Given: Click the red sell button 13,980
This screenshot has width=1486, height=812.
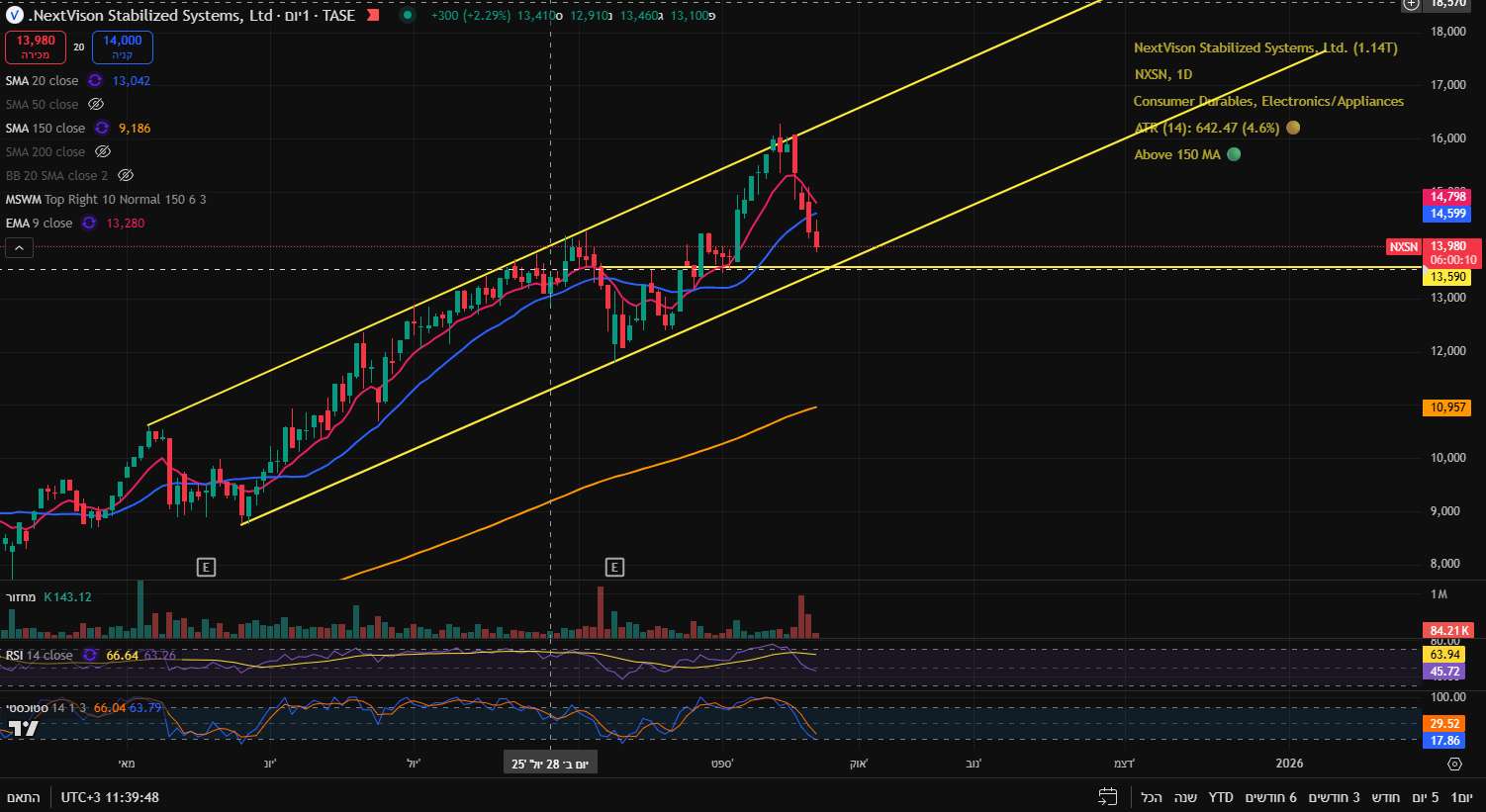Looking at the screenshot, I should coord(36,46).
